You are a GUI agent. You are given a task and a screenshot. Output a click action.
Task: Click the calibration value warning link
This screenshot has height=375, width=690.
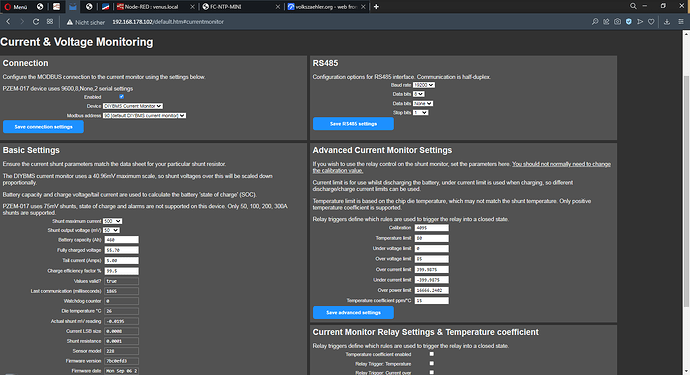[462, 167]
